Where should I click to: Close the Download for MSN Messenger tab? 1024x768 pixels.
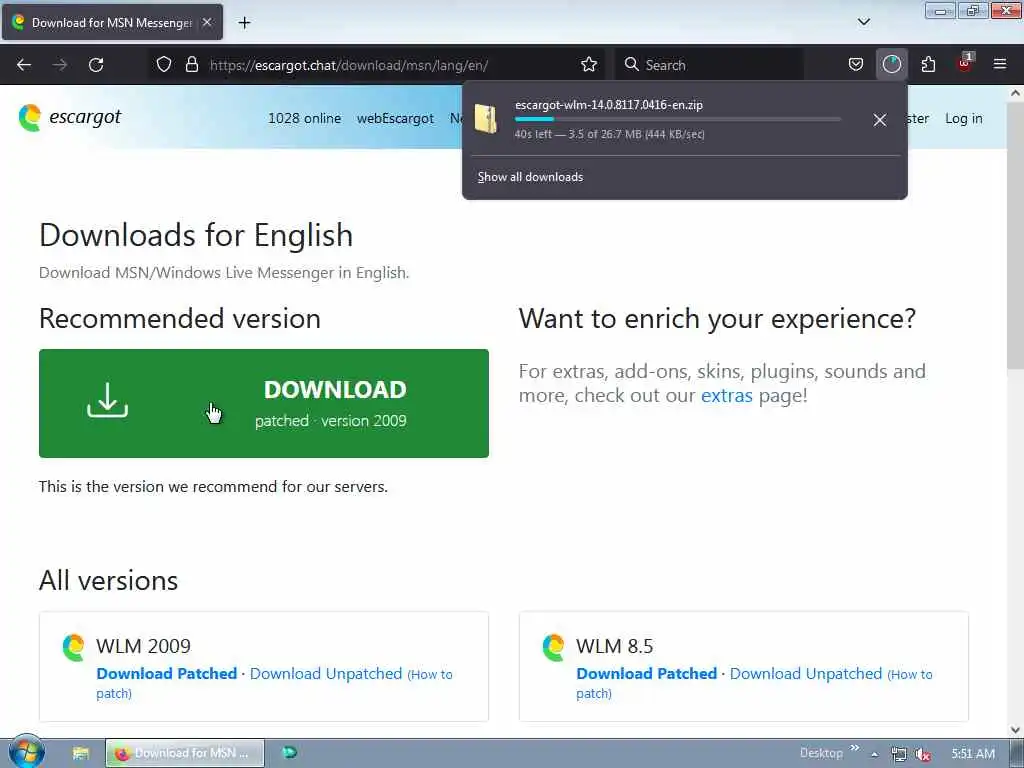tap(207, 22)
